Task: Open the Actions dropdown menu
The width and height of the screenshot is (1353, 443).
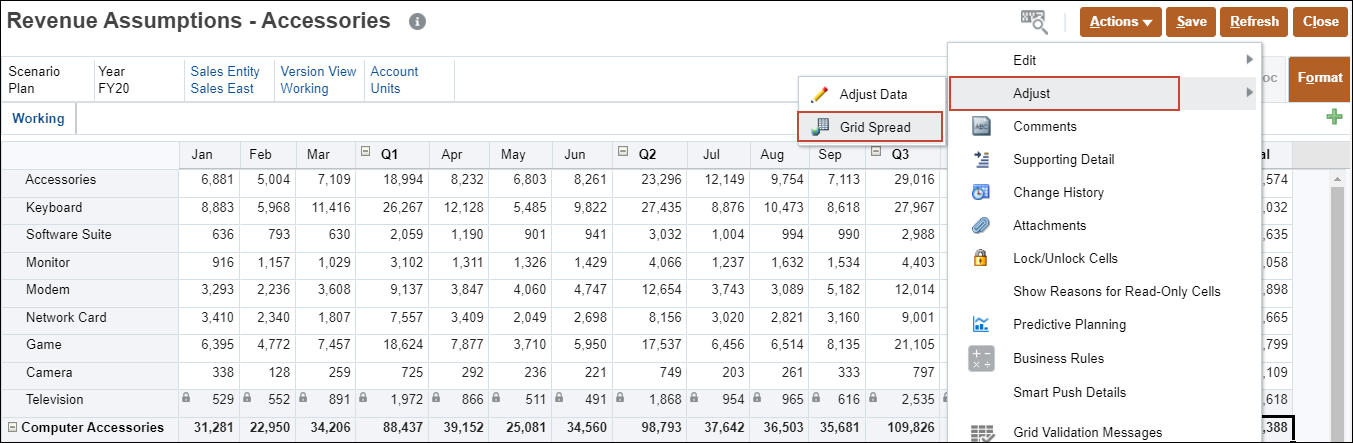Action: click(1121, 21)
